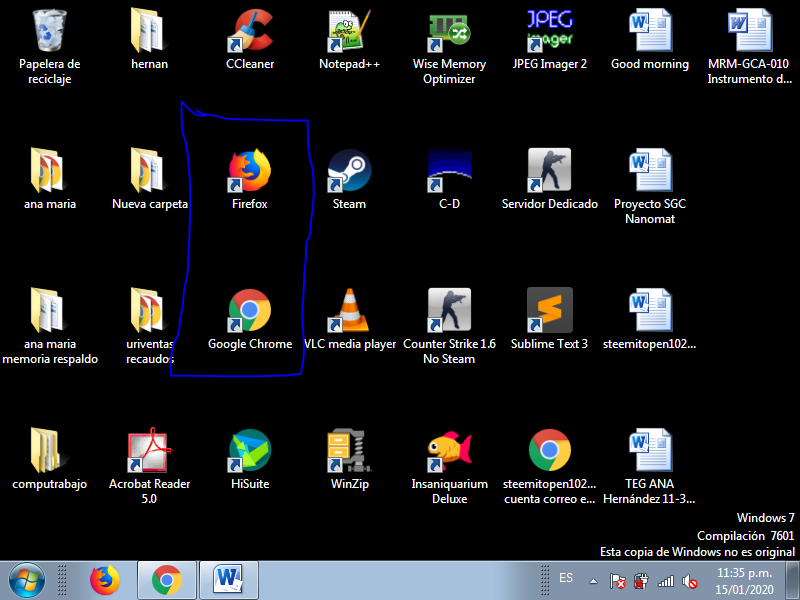Screen dimensions: 800x600
Task: Click the power plug tray icon
Action: point(641,581)
